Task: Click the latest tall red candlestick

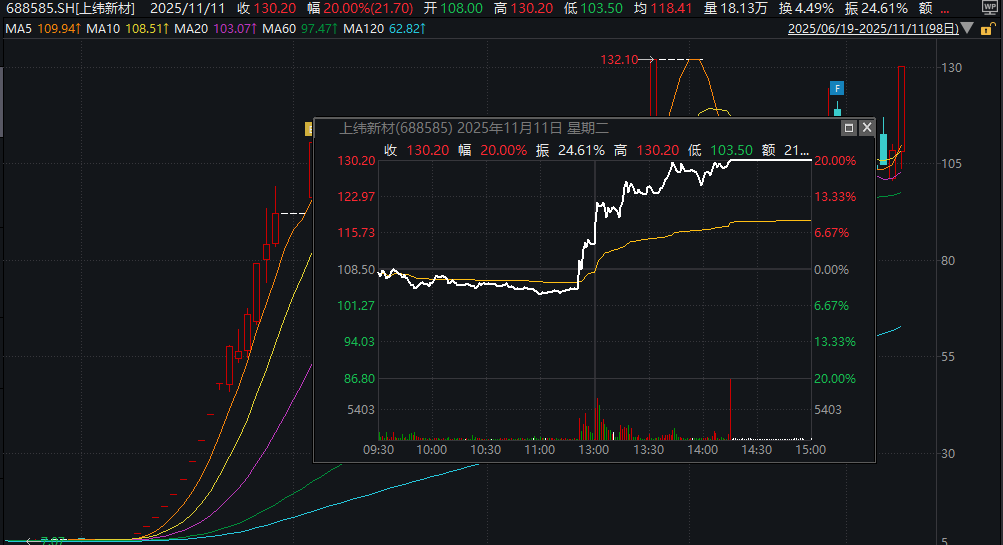Action: (902, 105)
